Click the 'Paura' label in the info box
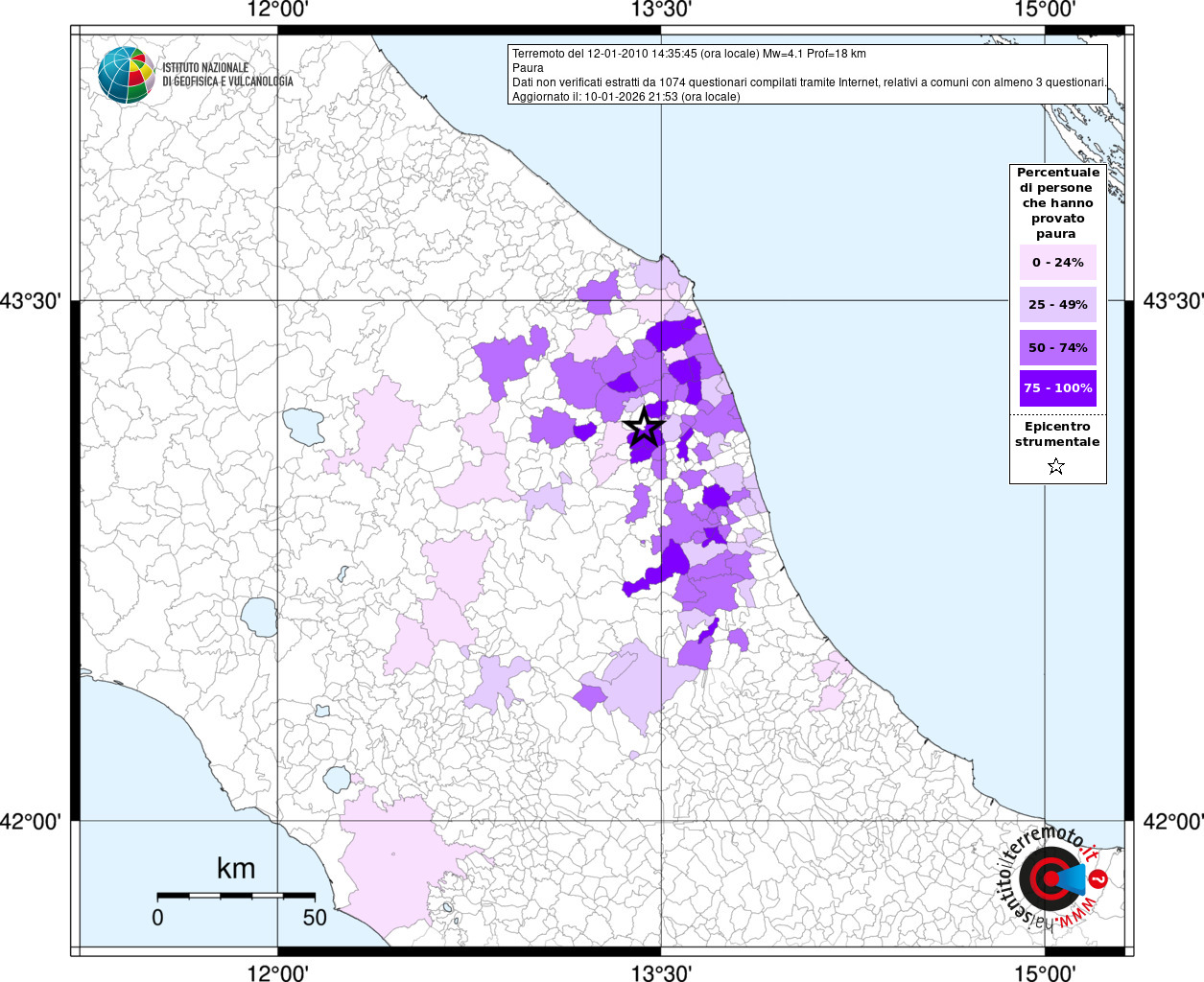Image resolution: width=1204 pixels, height=982 pixels. coord(528,68)
